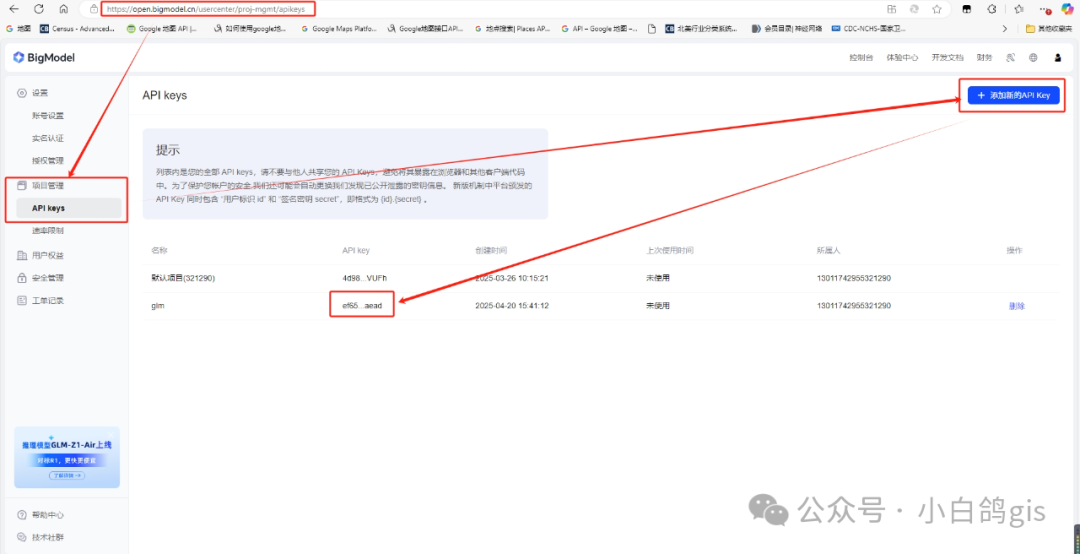Open browser more options menu
Viewport: 1080px width, 554px height.
tap(1046, 9)
